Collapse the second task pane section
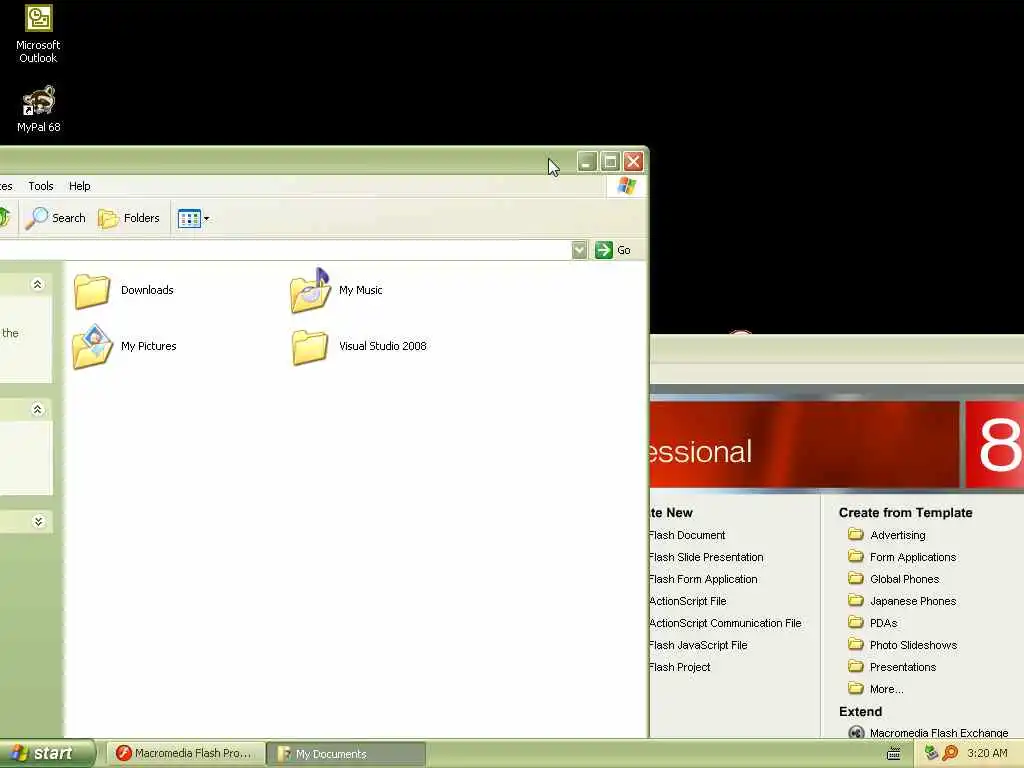 [37, 409]
